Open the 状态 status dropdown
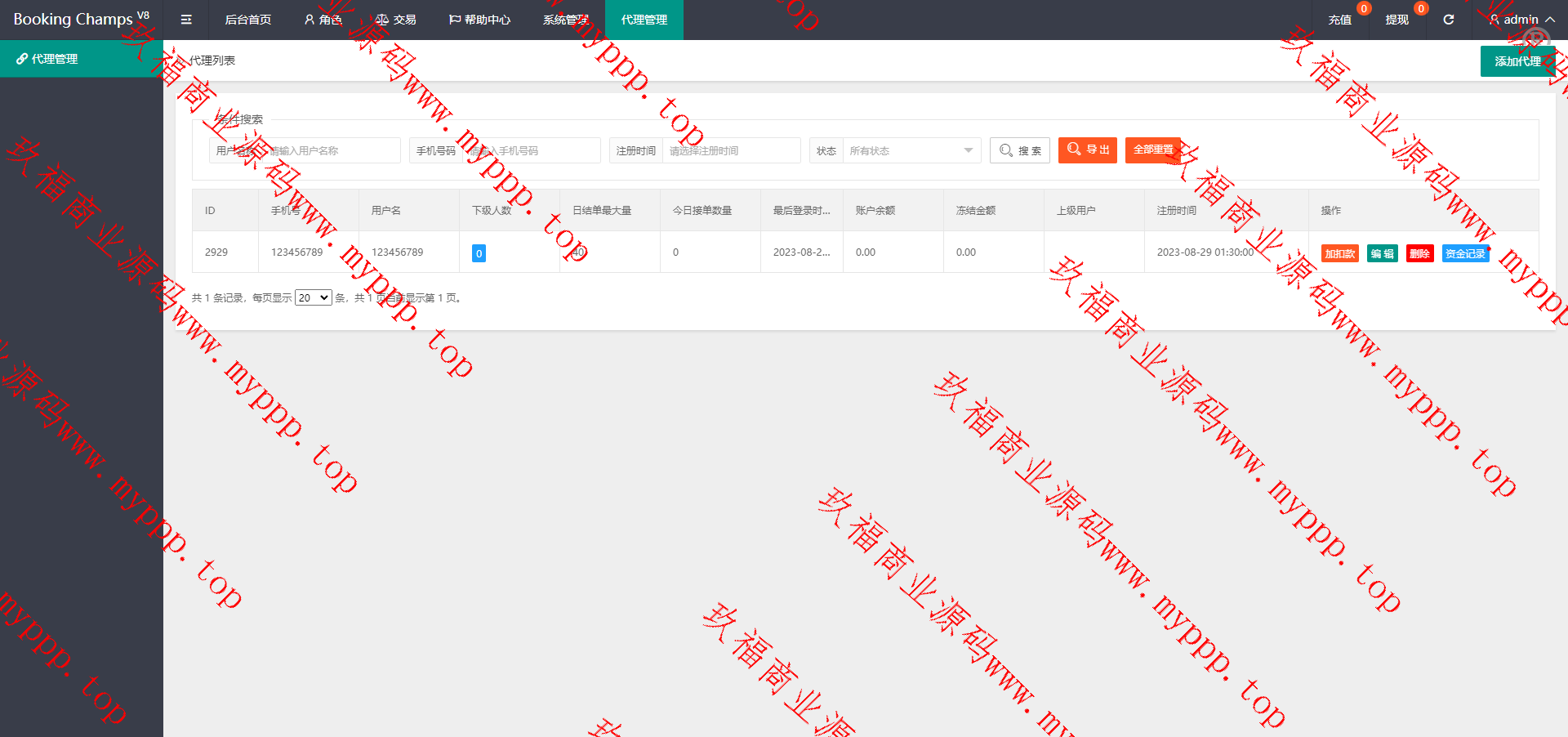 click(911, 150)
